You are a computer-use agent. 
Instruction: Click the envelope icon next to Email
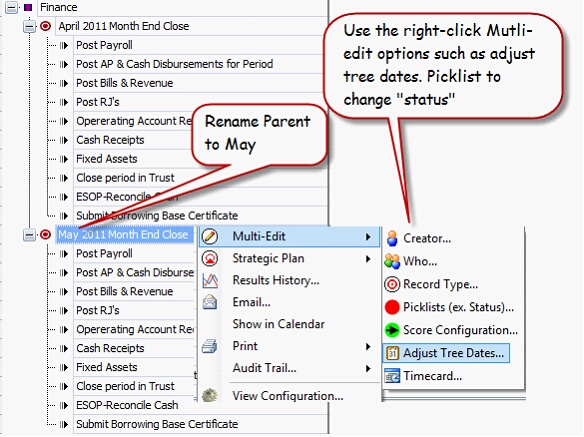tap(210, 302)
